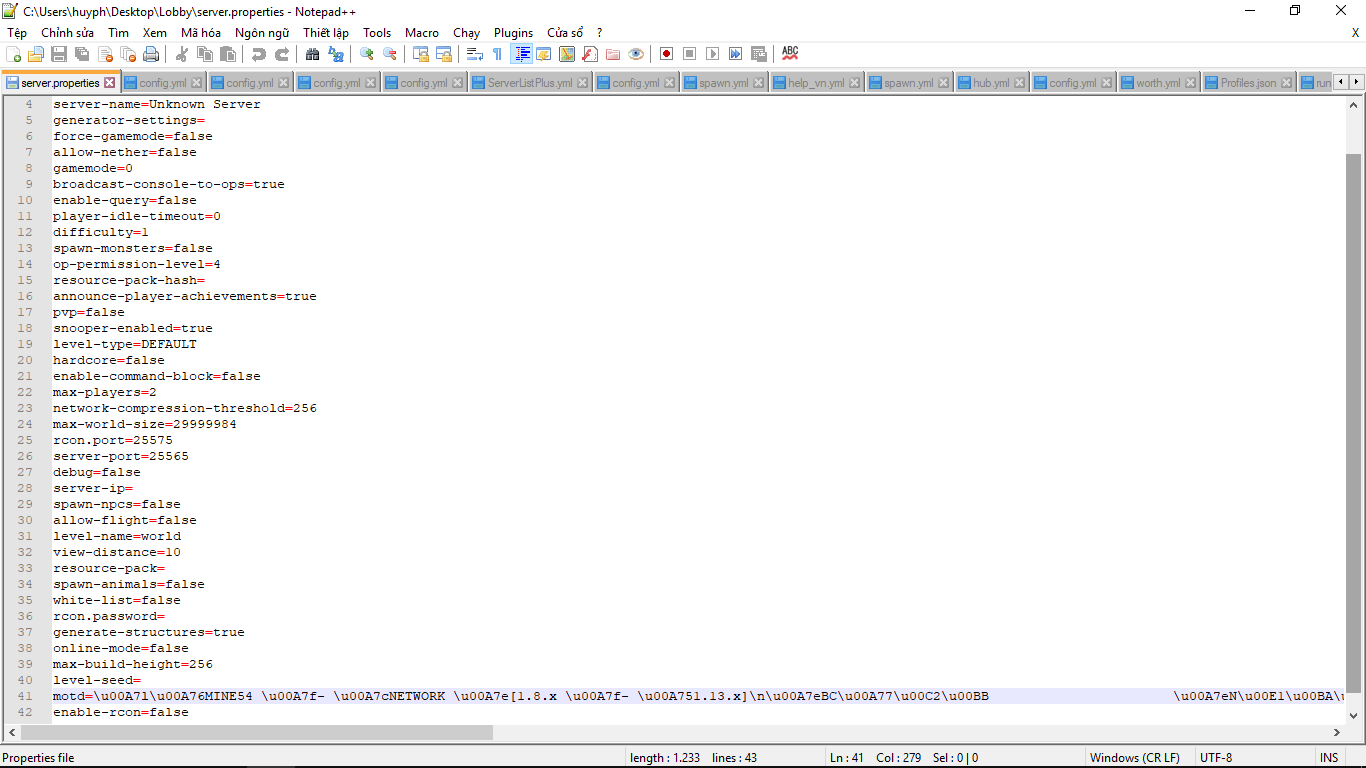
Task: Create a new file
Action: pos(13,53)
